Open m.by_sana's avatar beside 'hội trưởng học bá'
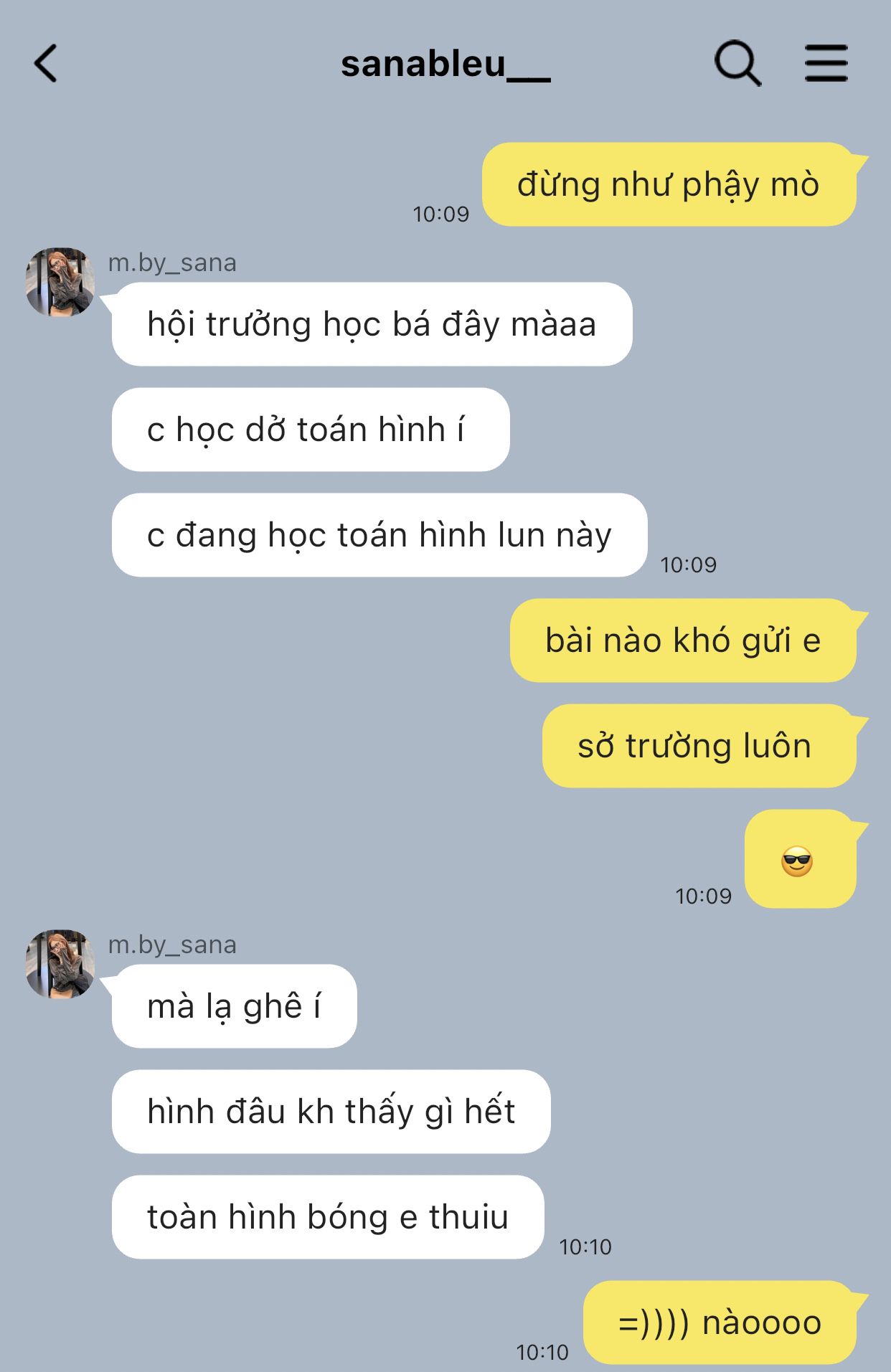This screenshot has height=1372, width=891. tap(60, 283)
